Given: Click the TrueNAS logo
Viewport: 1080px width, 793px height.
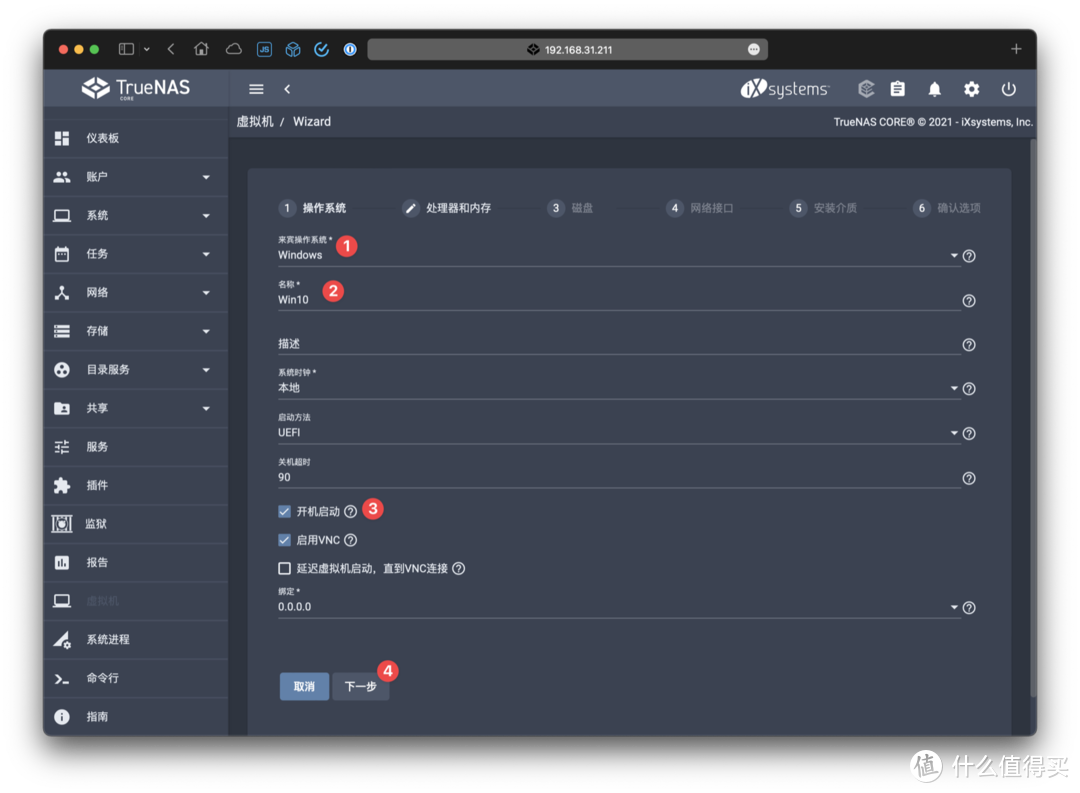Looking at the screenshot, I should (136, 88).
